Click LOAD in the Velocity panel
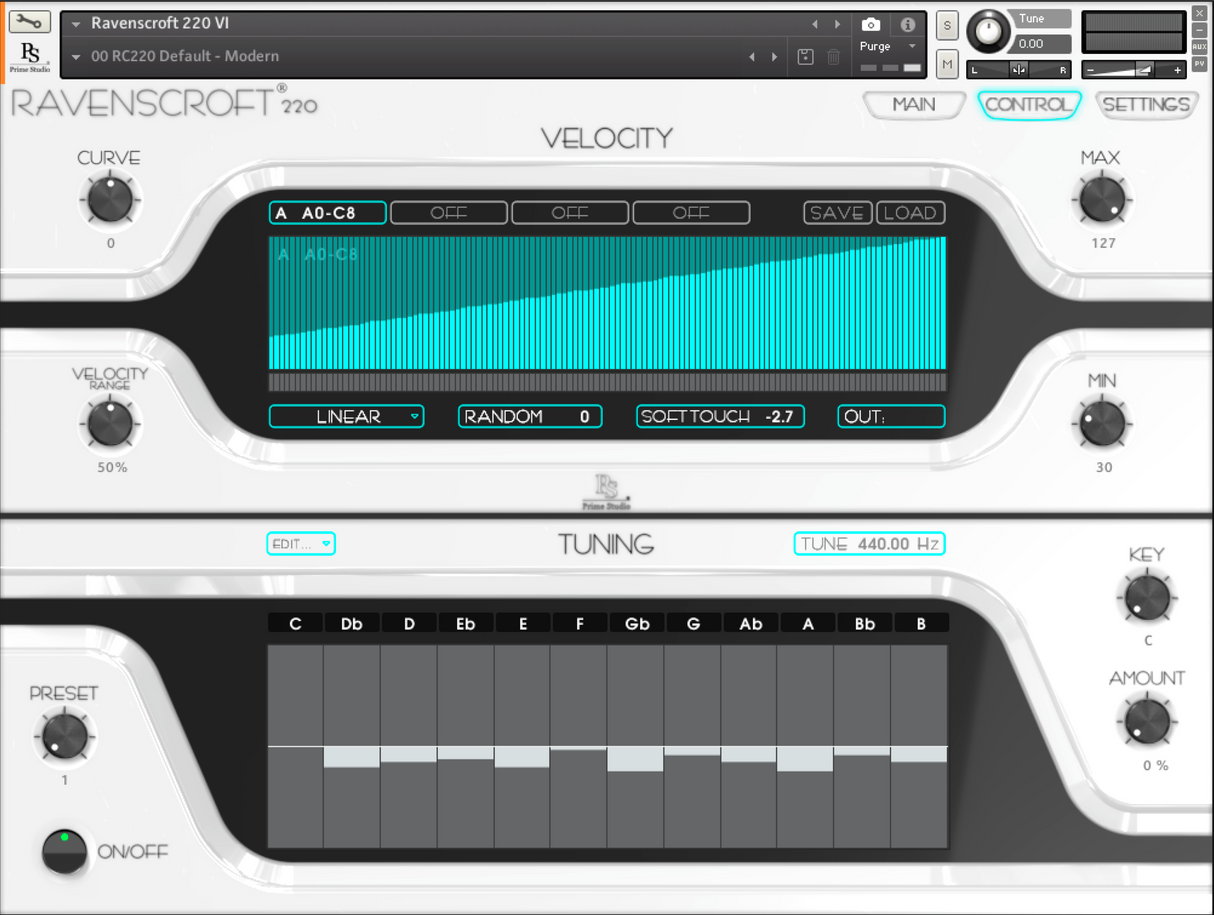 point(908,212)
